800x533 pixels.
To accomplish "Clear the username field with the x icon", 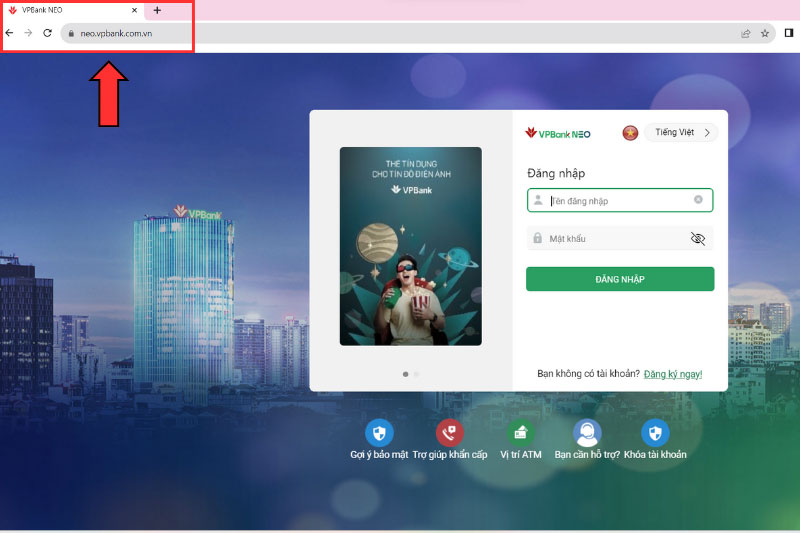I will click(x=698, y=199).
